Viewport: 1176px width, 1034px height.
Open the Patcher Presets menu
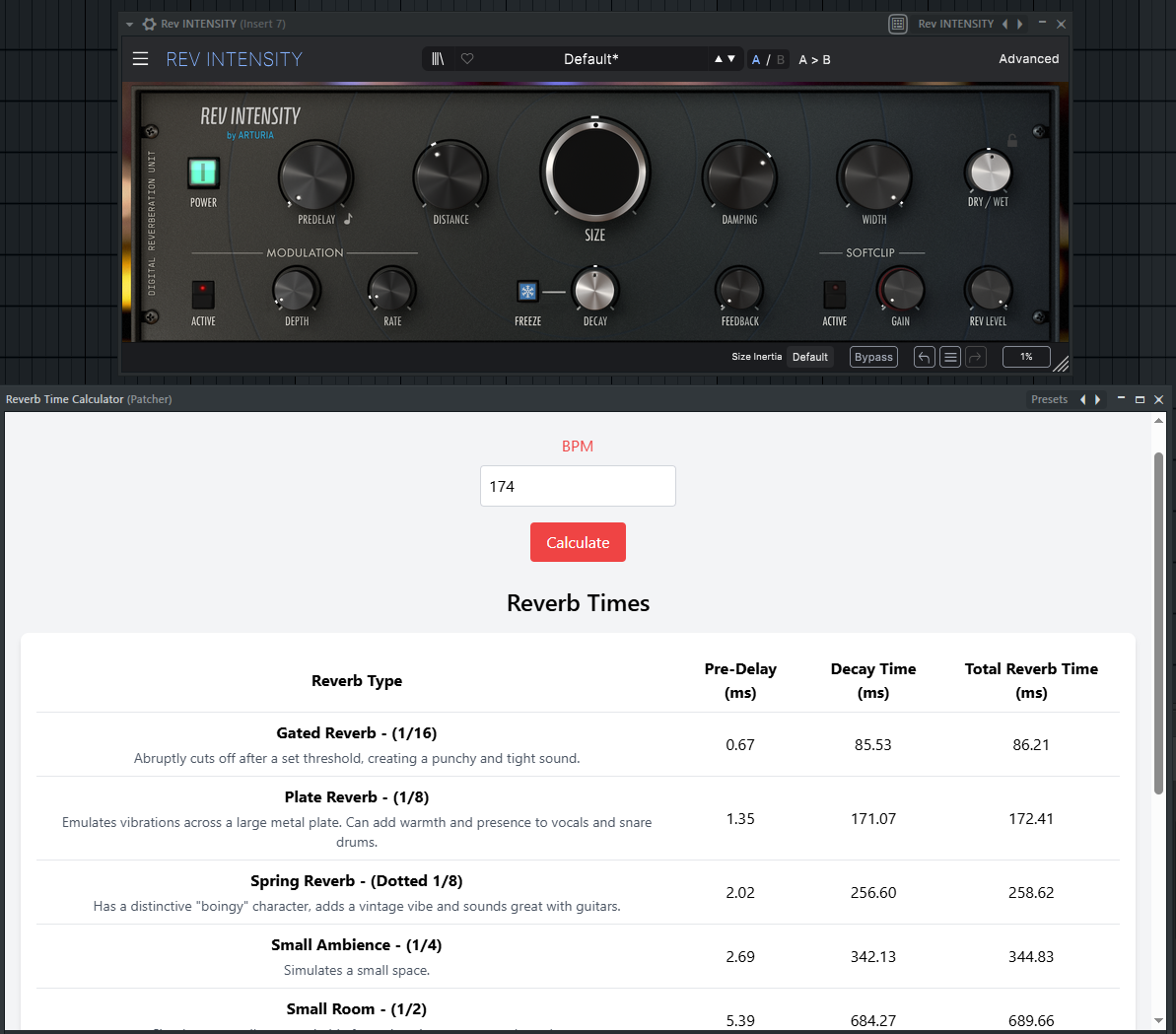click(x=1049, y=399)
